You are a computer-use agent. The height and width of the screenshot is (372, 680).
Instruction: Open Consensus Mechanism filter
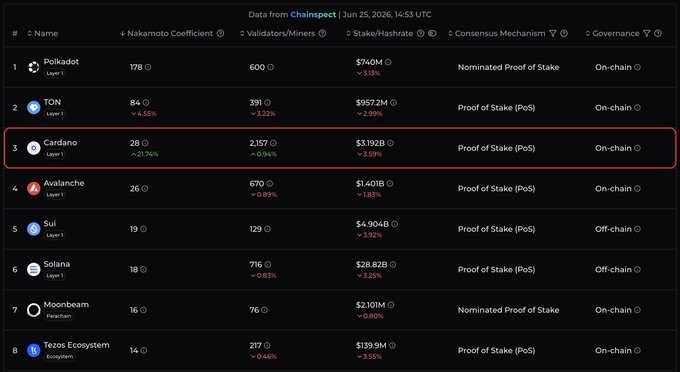coord(553,33)
